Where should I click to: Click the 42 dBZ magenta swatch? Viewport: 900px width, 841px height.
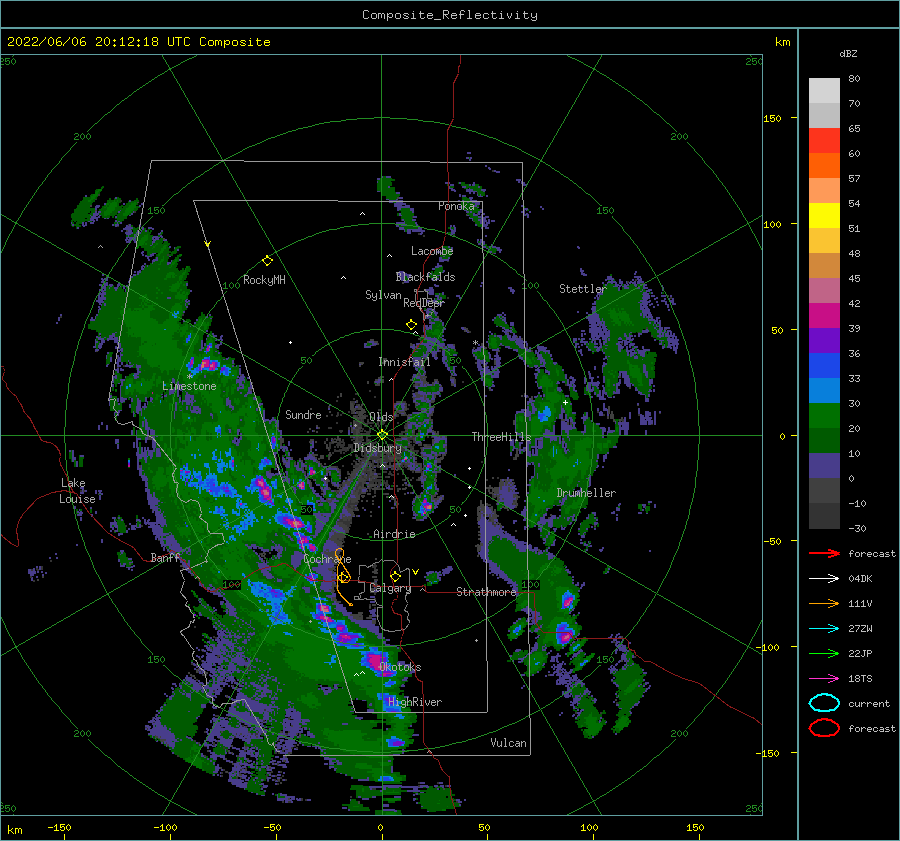pos(824,315)
